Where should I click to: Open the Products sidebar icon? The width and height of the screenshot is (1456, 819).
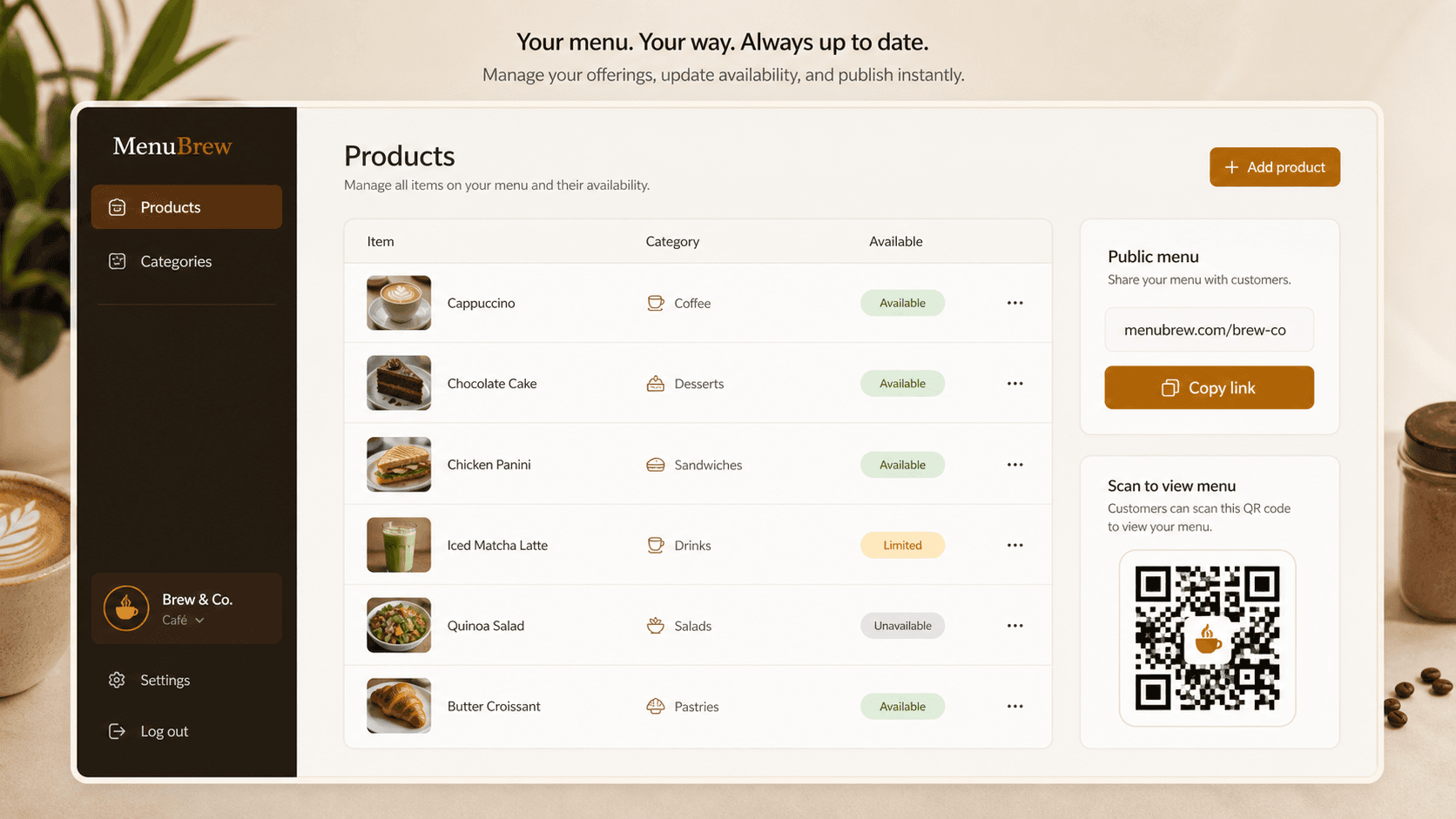[x=117, y=207]
